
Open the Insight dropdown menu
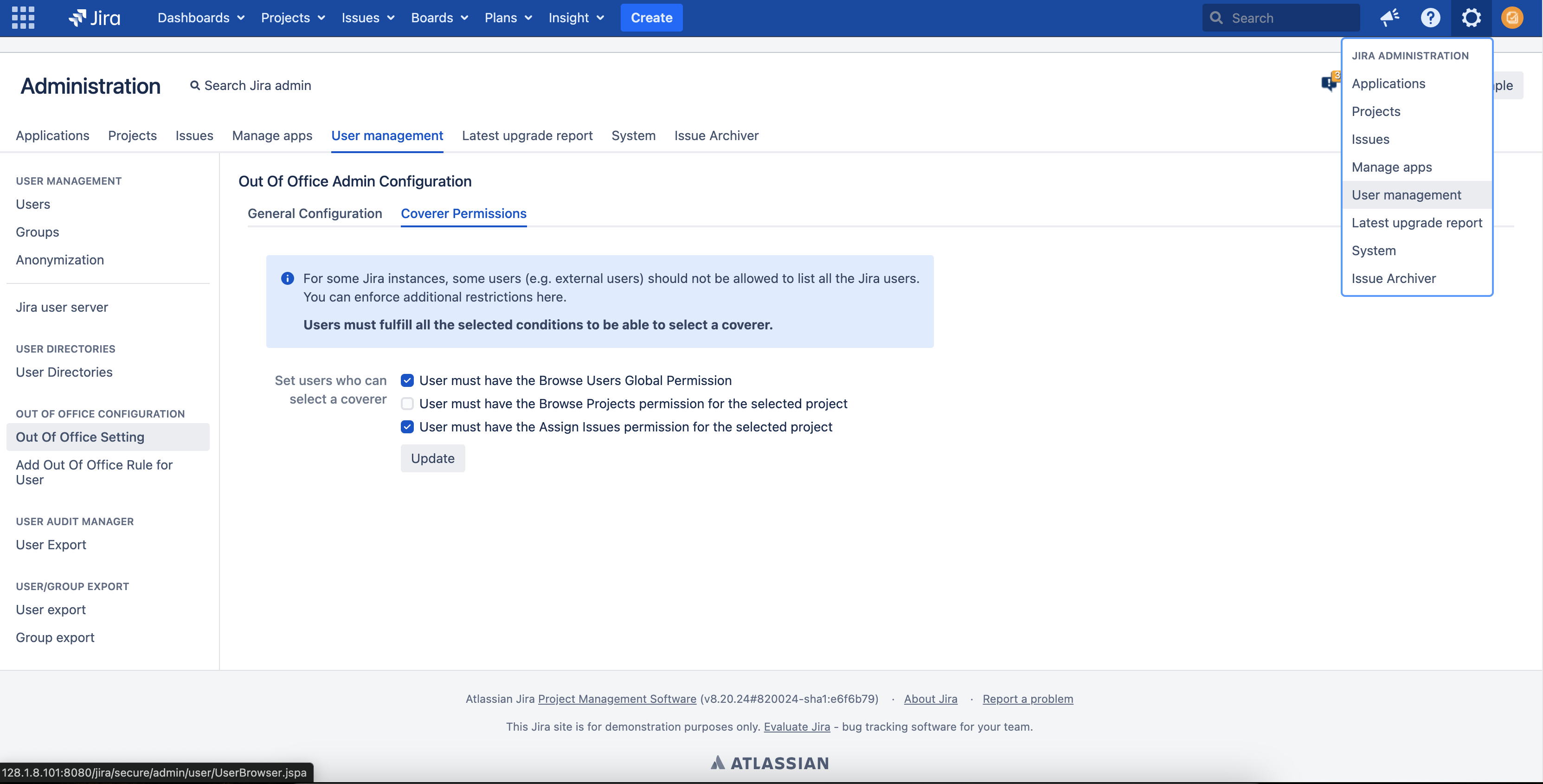pos(576,17)
